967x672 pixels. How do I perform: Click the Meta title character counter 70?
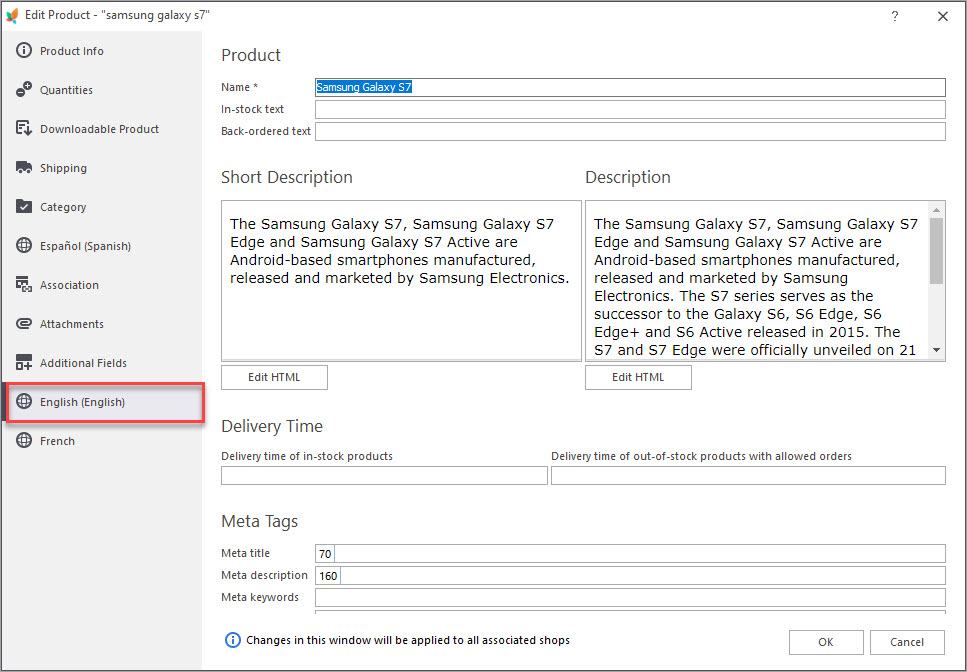325,554
